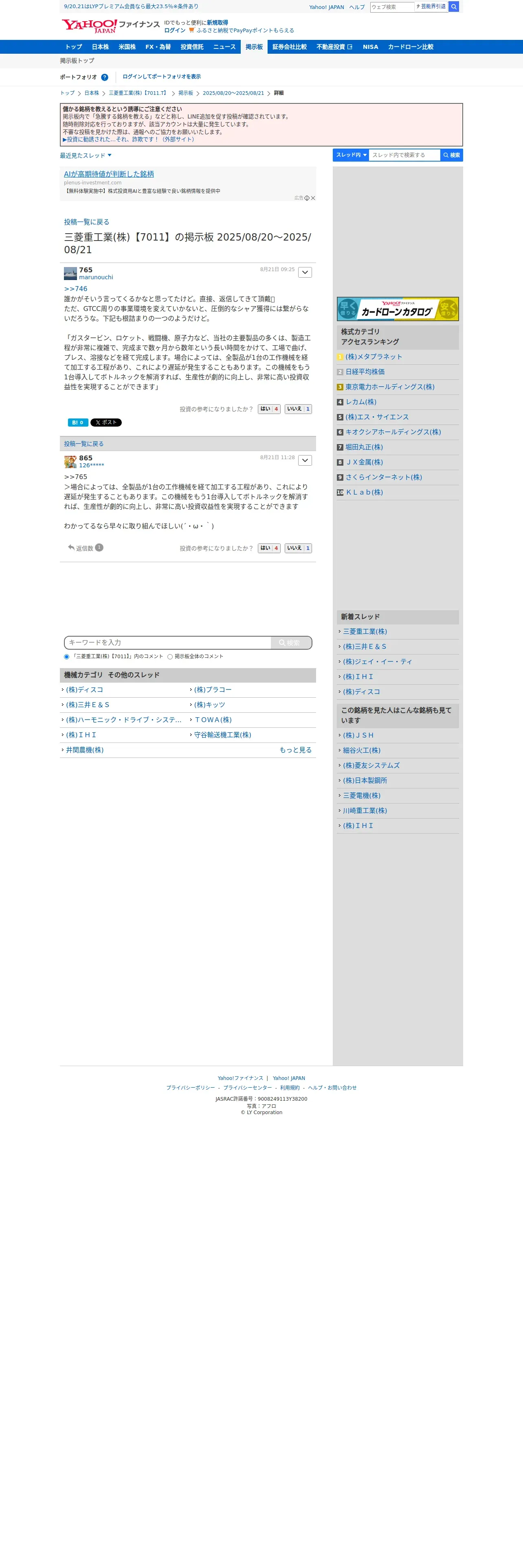Open the ad info icon beside 広告

[x=307, y=198]
